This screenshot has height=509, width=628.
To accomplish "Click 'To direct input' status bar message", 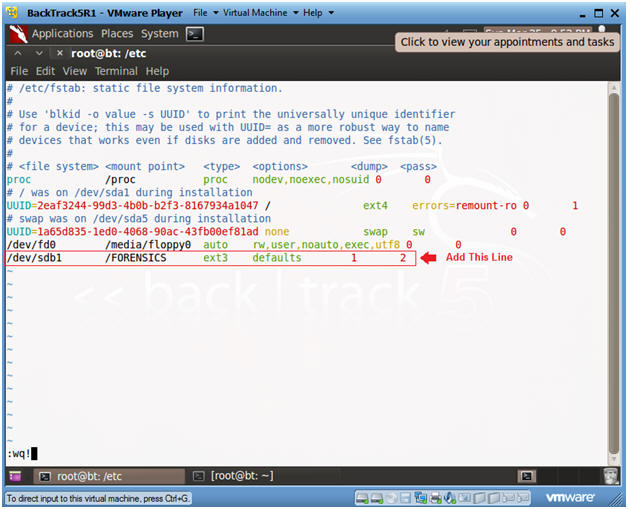I will click(98, 499).
